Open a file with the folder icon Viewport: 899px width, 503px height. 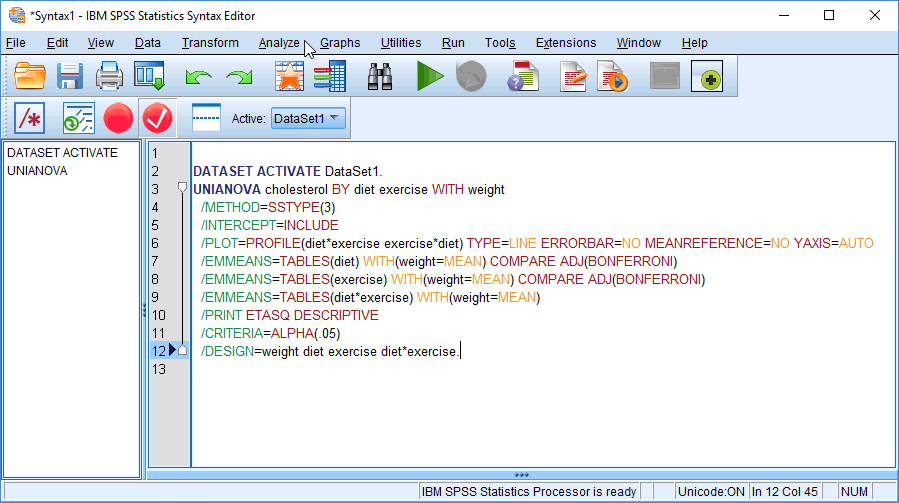(29, 76)
